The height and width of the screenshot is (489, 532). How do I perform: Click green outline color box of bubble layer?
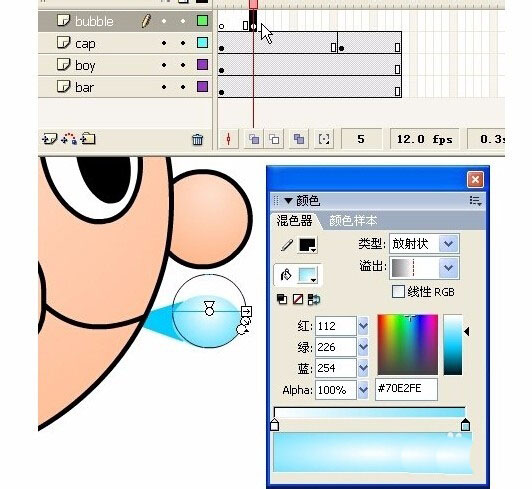coord(203,21)
